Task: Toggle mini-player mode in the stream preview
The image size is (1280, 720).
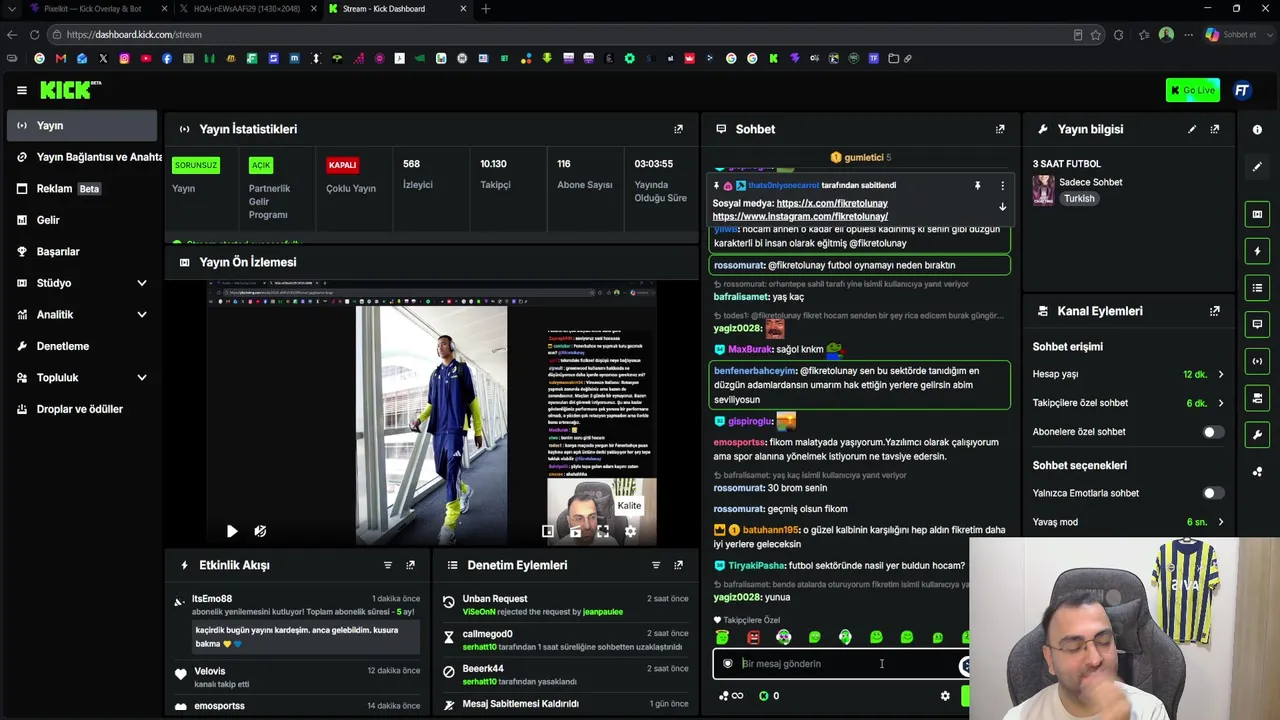Action: point(547,532)
